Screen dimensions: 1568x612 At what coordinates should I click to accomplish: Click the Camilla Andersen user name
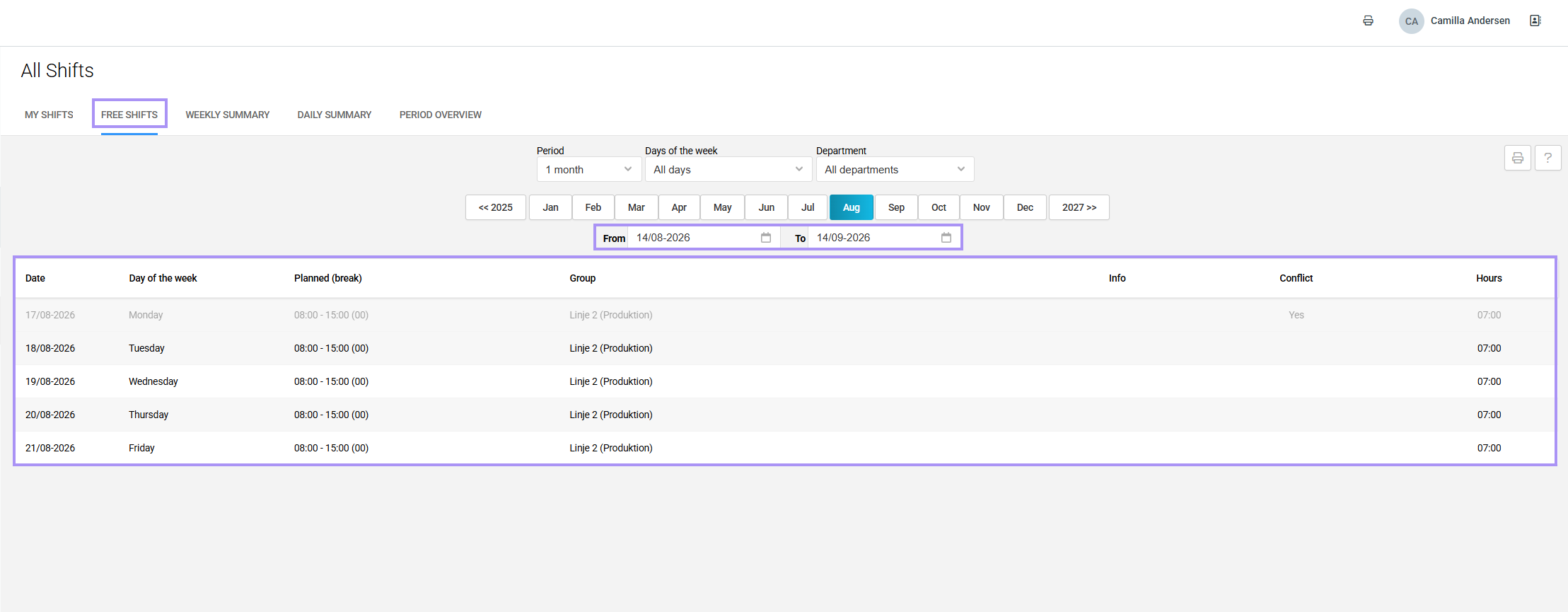point(1470,21)
